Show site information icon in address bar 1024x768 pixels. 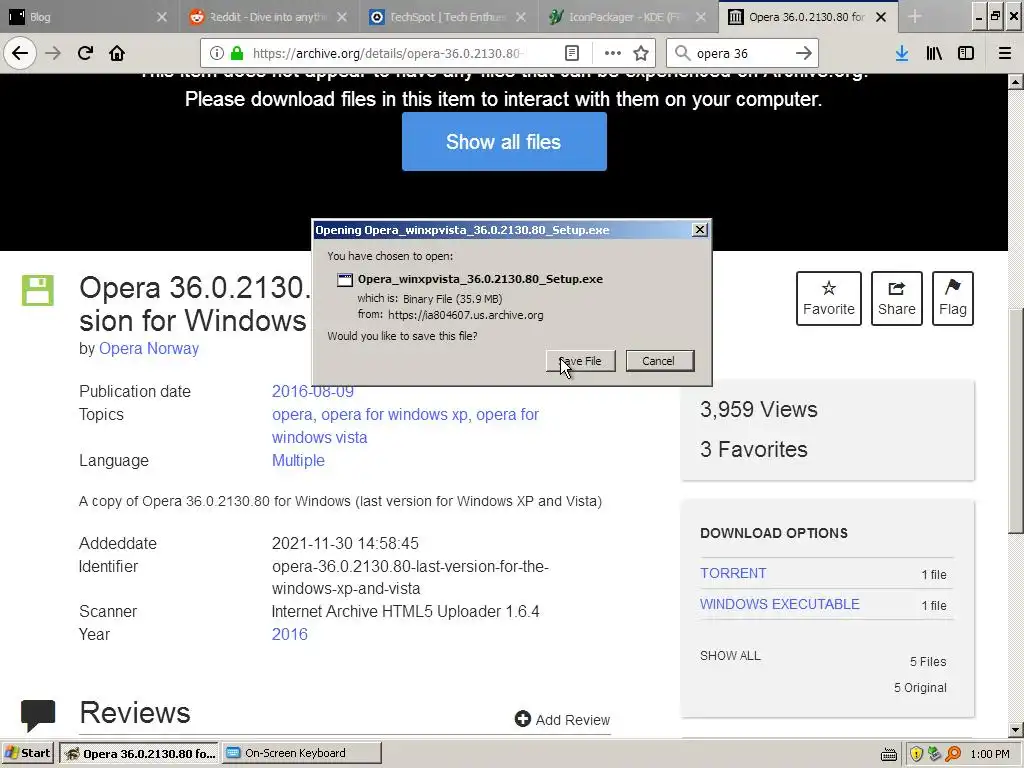(x=217, y=53)
